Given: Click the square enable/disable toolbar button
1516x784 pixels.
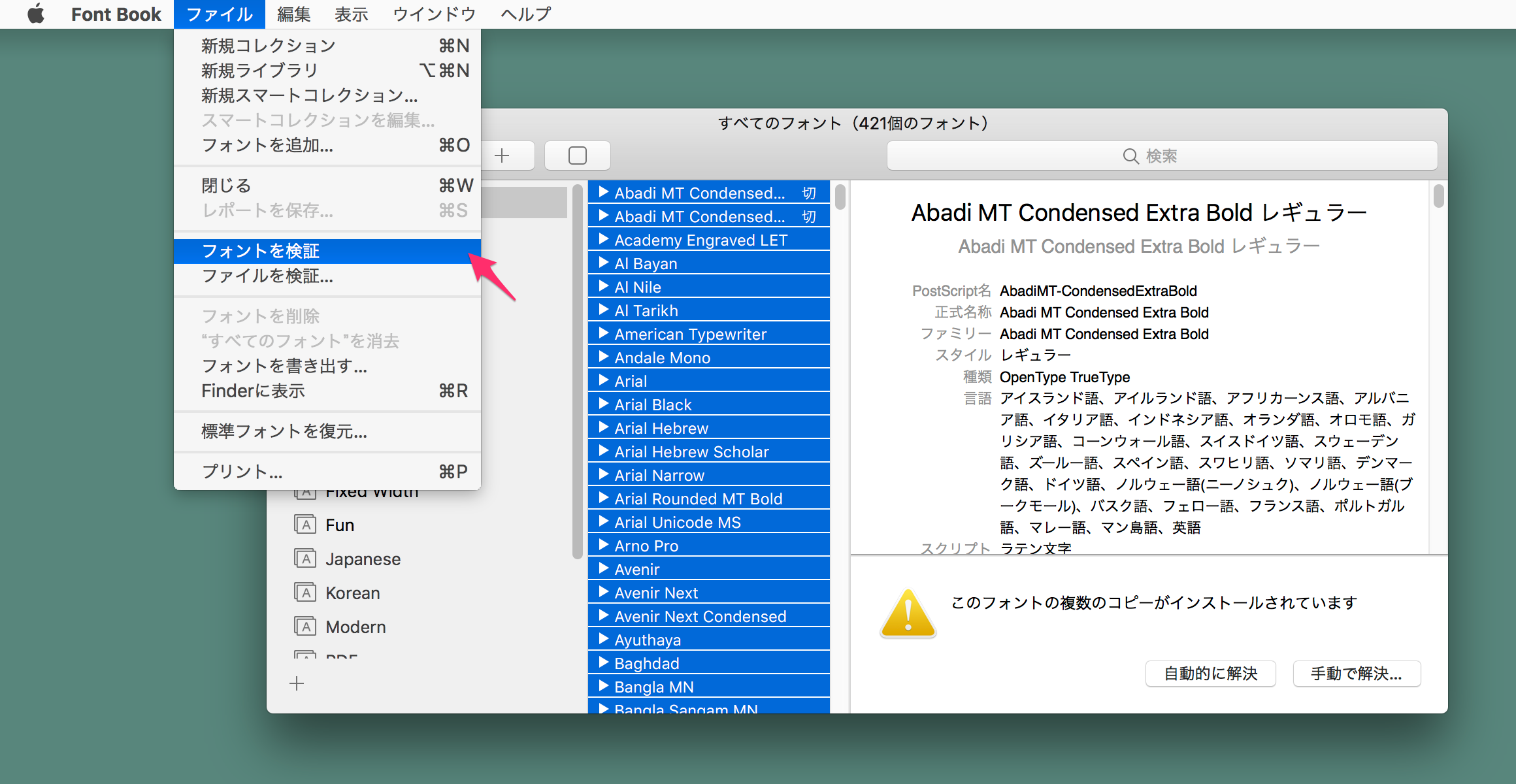Looking at the screenshot, I should [578, 155].
